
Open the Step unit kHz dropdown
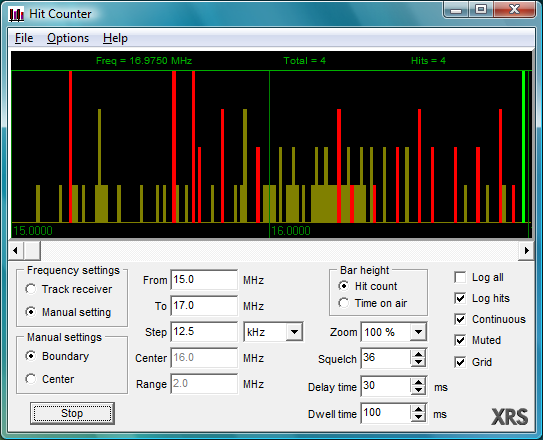[x=294, y=332]
